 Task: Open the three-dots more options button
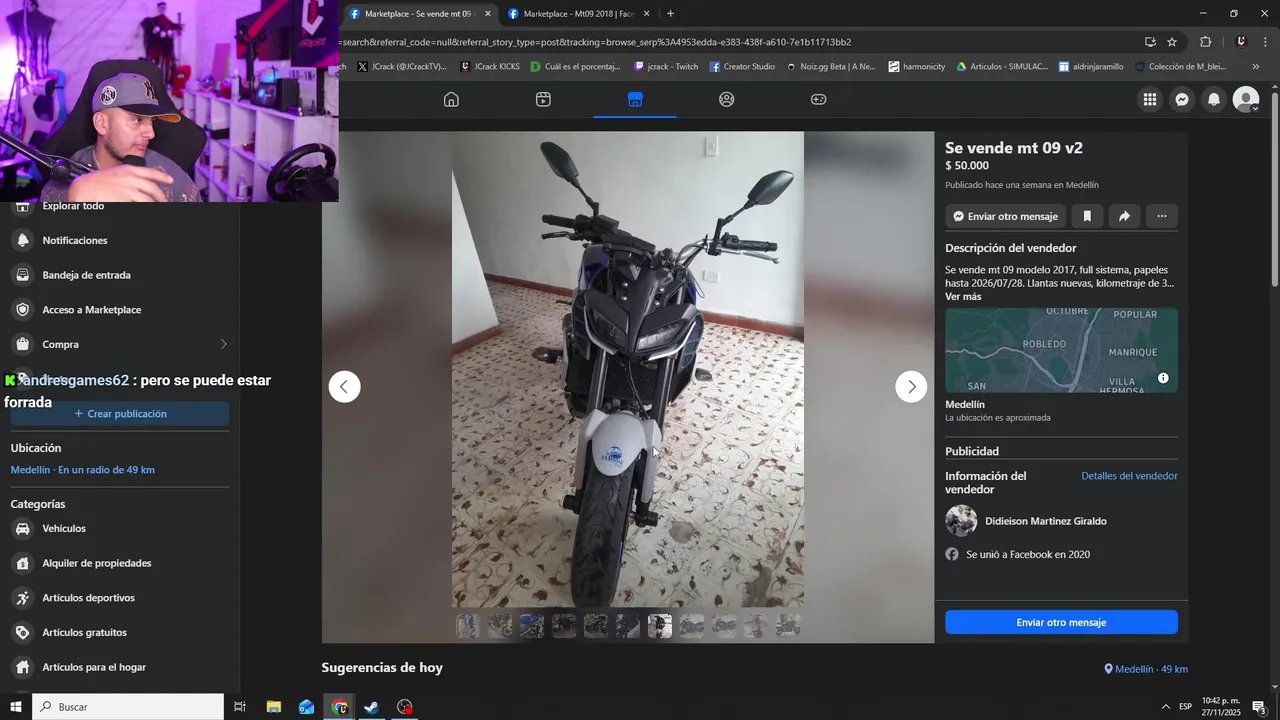point(1161,216)
